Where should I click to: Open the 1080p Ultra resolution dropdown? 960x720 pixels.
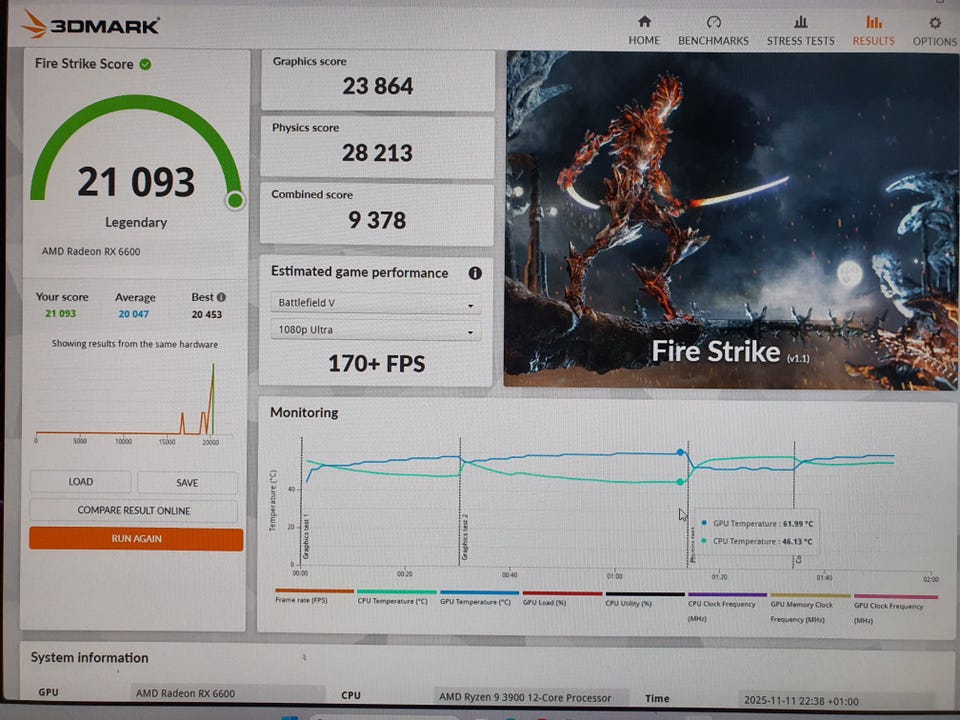pyautogui.click(x=375, y=330)
